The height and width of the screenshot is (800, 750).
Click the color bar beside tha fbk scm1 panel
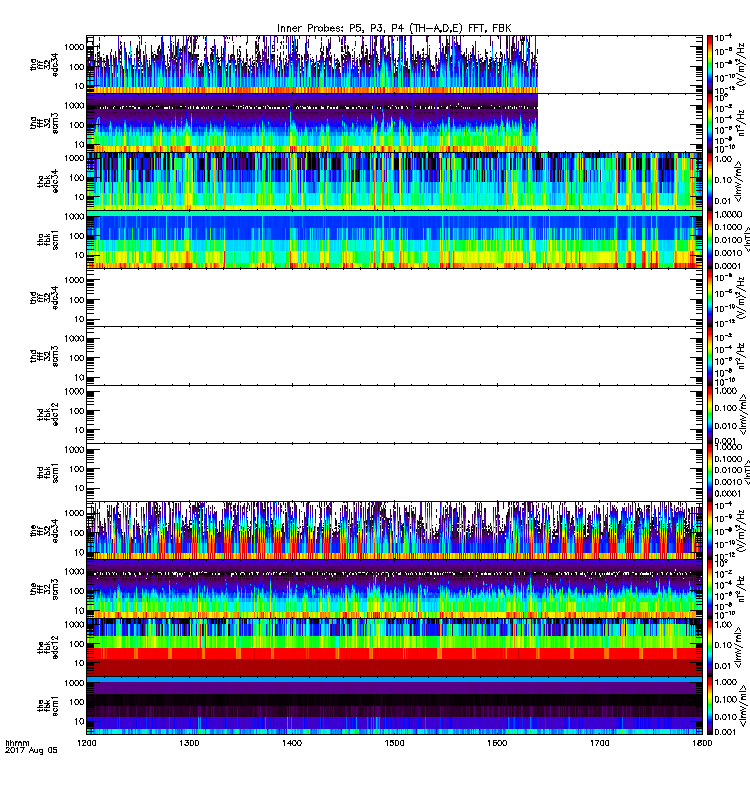(709, 239)
